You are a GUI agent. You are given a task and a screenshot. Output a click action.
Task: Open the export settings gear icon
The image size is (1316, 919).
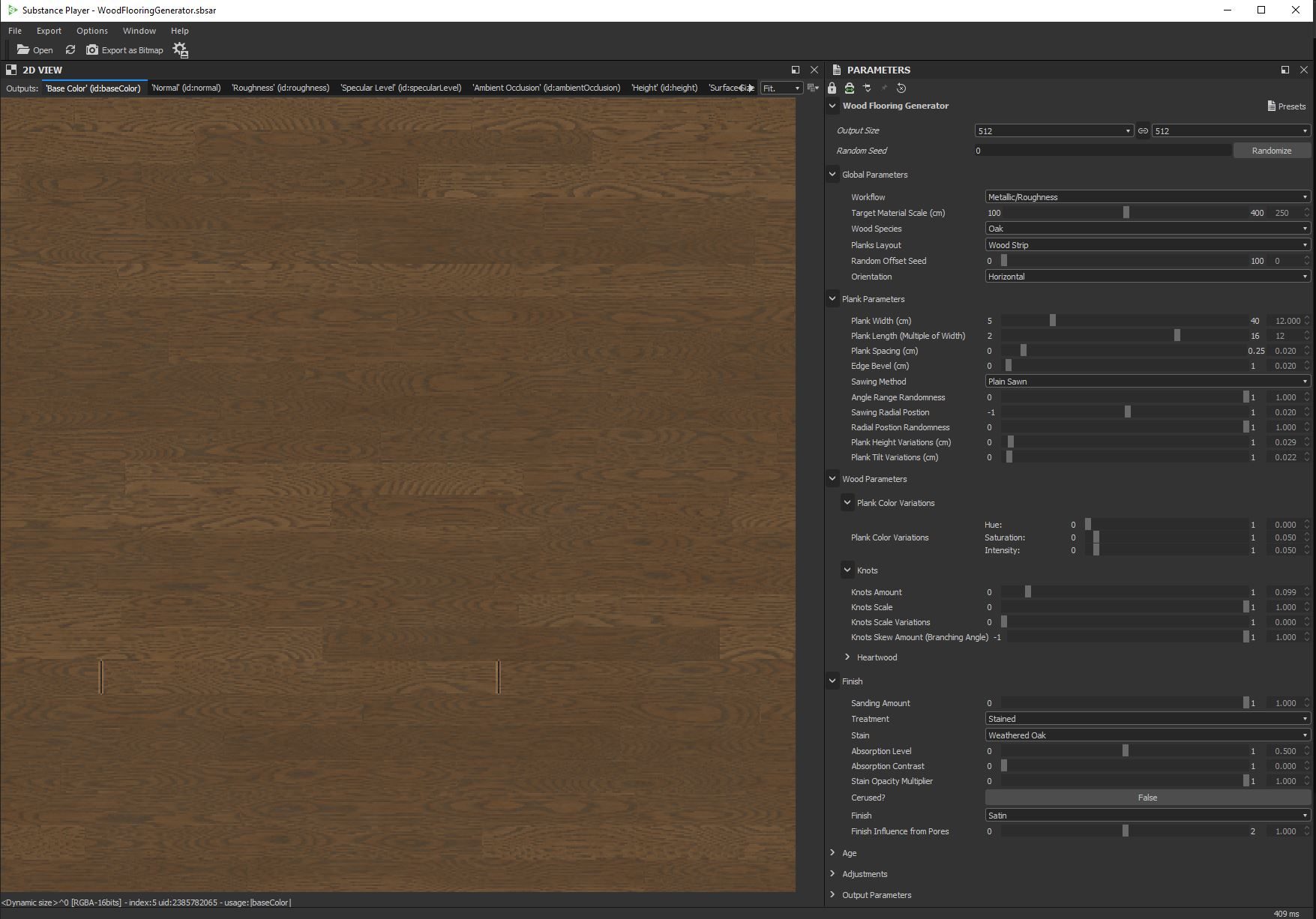[180, 49]
